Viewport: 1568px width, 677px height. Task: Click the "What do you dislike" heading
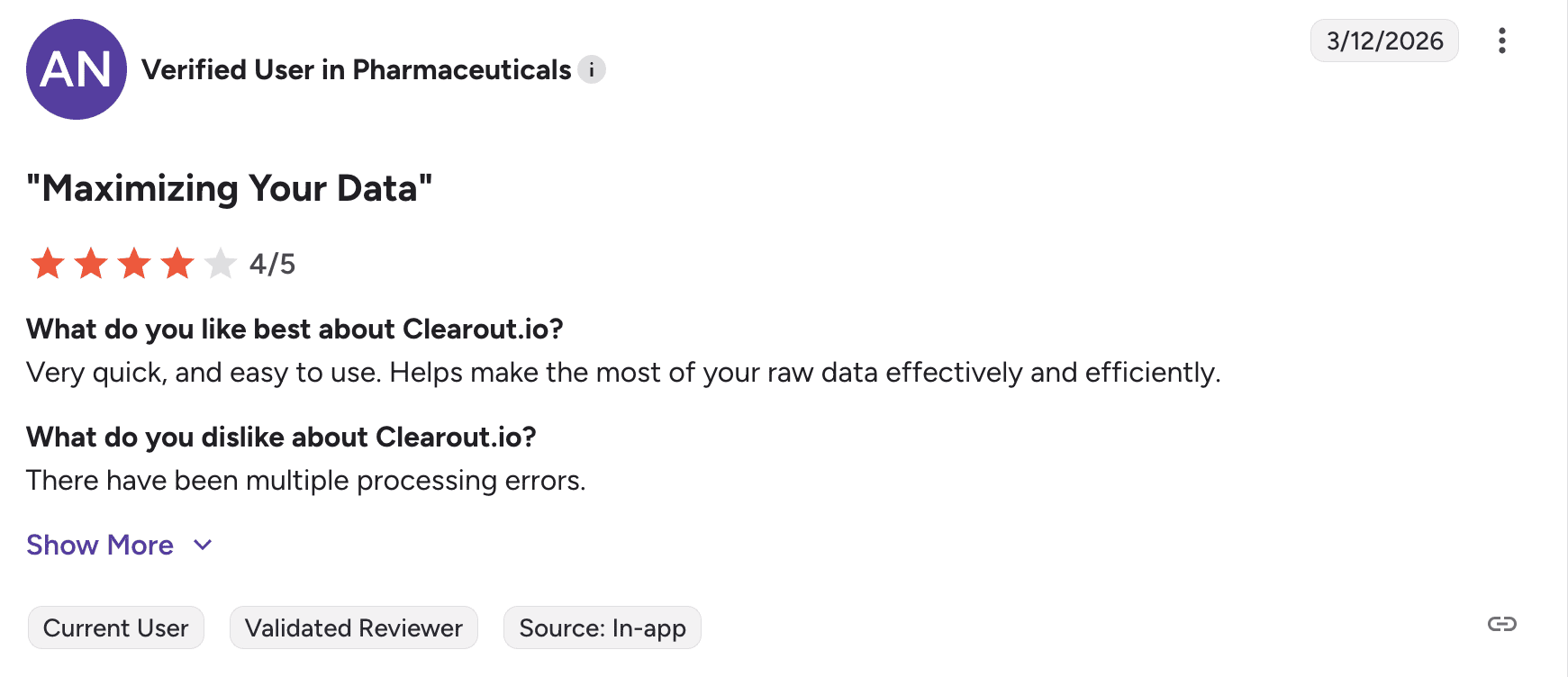coord(281,437)
